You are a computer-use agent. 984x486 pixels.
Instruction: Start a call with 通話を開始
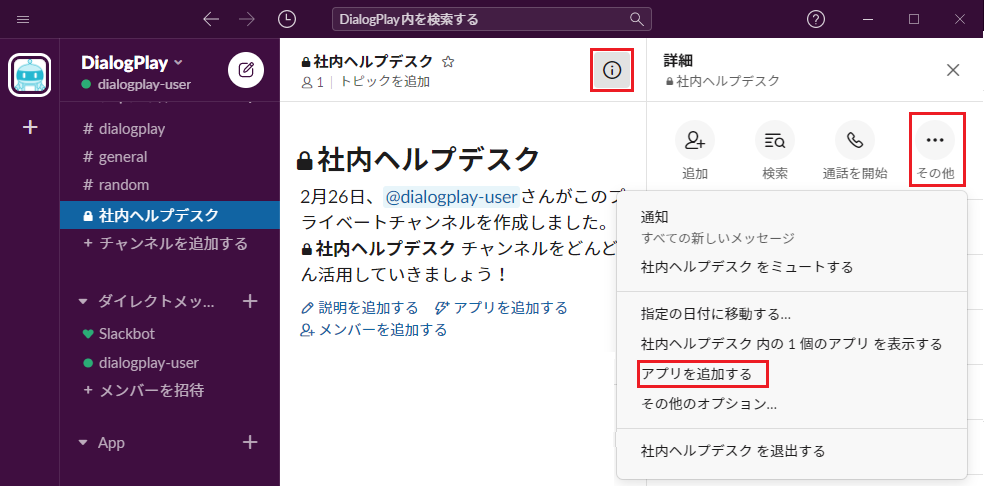[855, 140]
